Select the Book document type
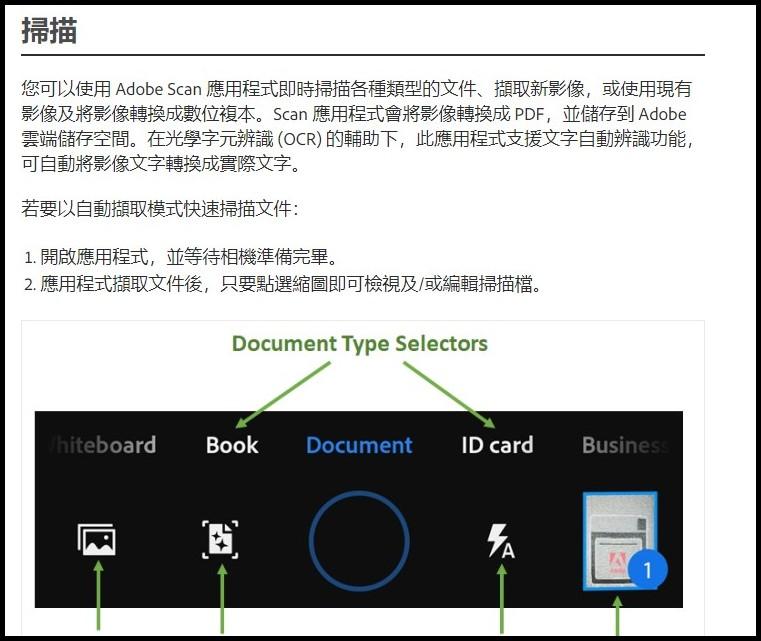The height and width of the screenshot is (641, 761). (232, 445)
